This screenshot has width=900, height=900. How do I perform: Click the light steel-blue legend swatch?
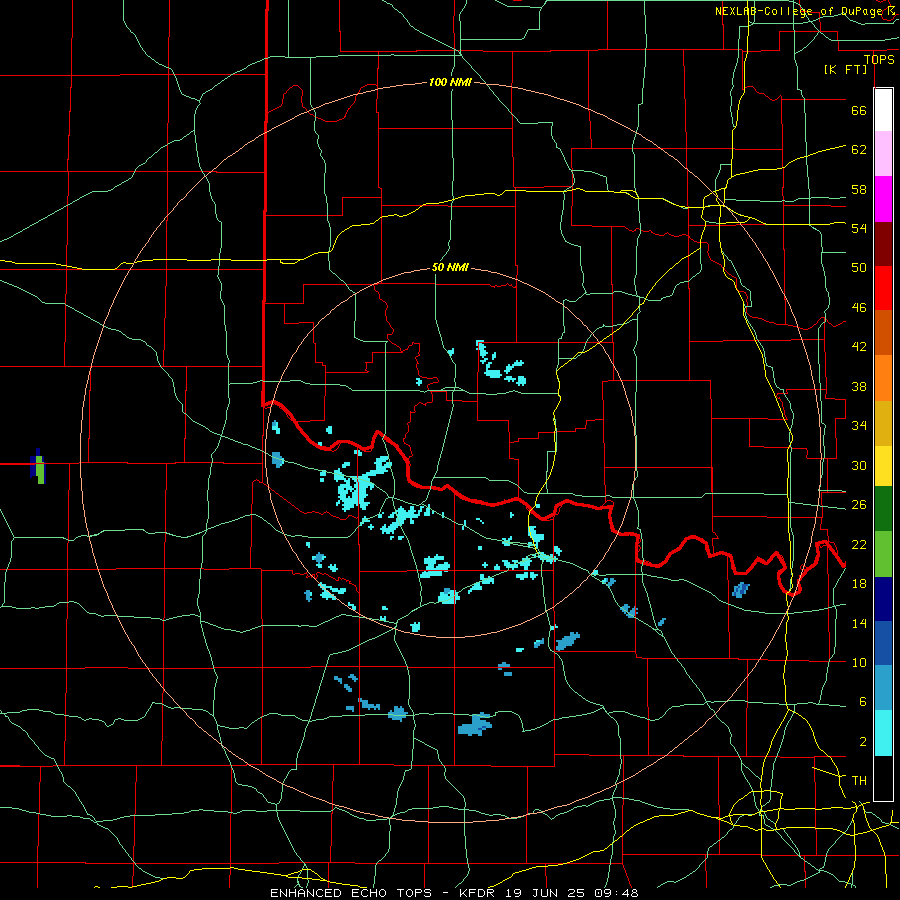(x=883, y=688)
